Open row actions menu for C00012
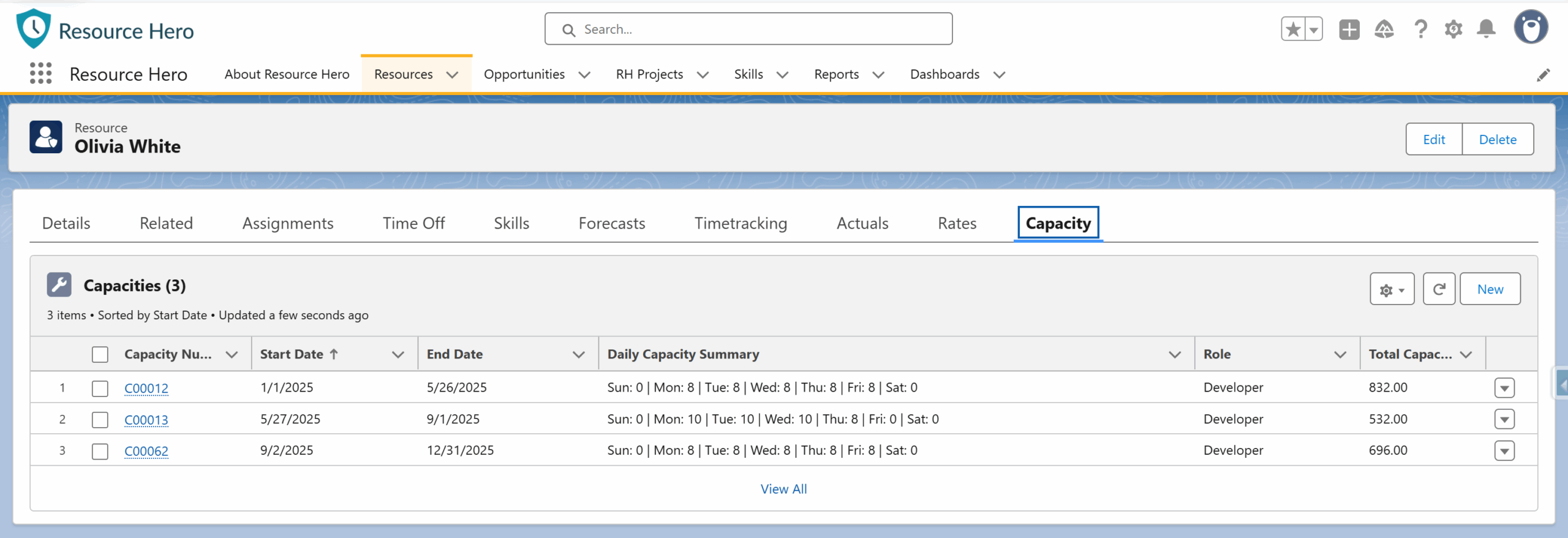 coord(1504,388)
